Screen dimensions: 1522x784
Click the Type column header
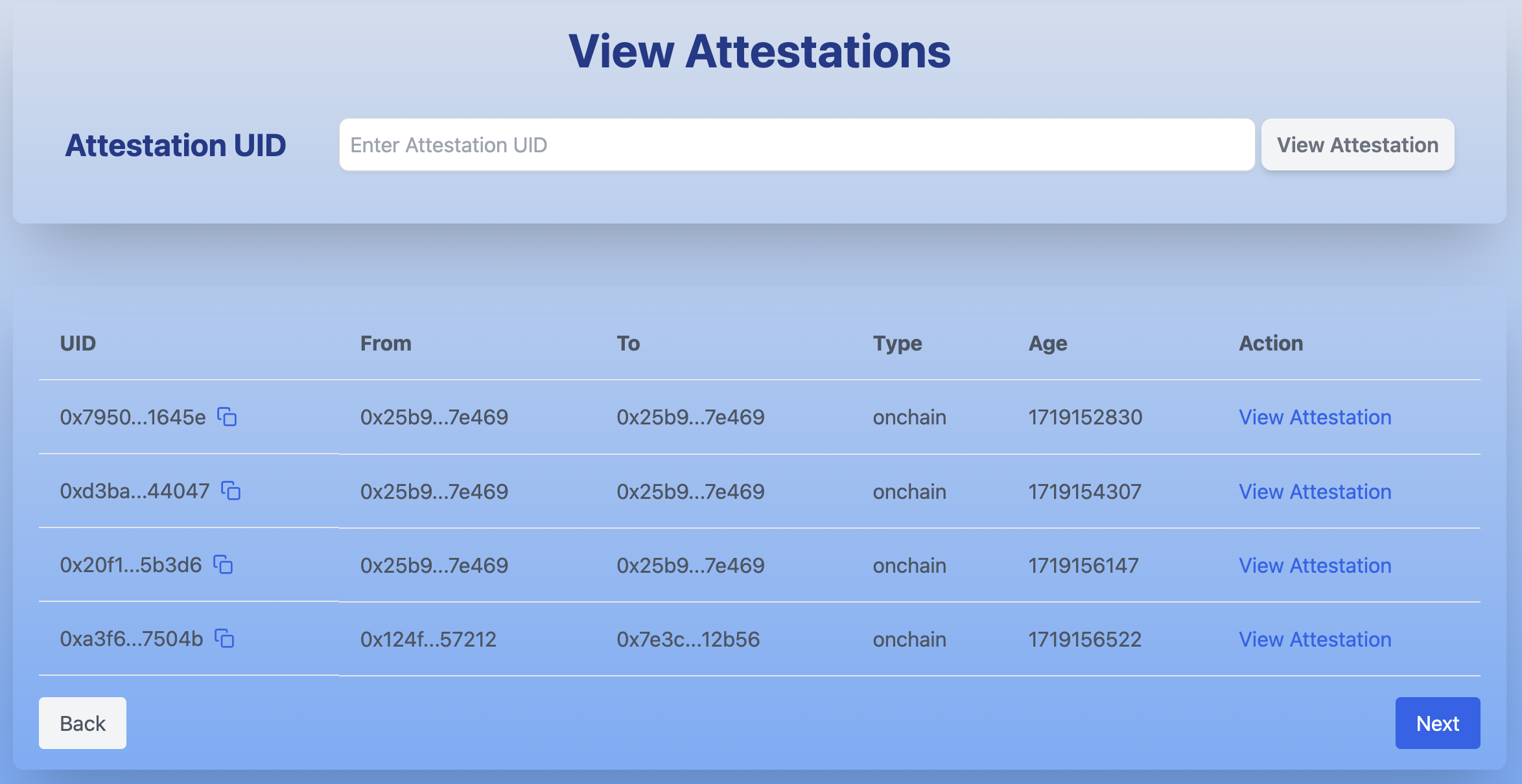pos(897,343)
